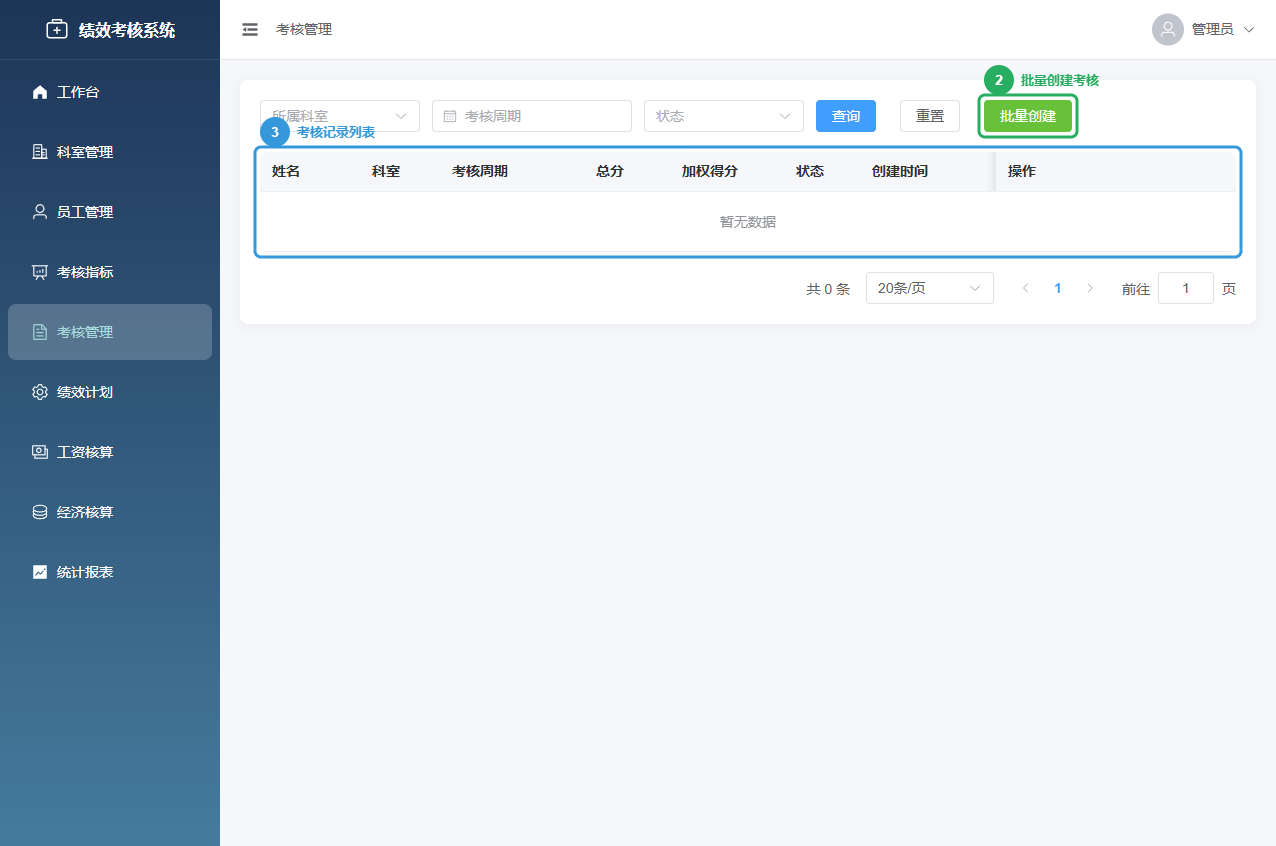1276x846 pixels.
Task: Click the 查询 search button
Action: pos(845,115)
